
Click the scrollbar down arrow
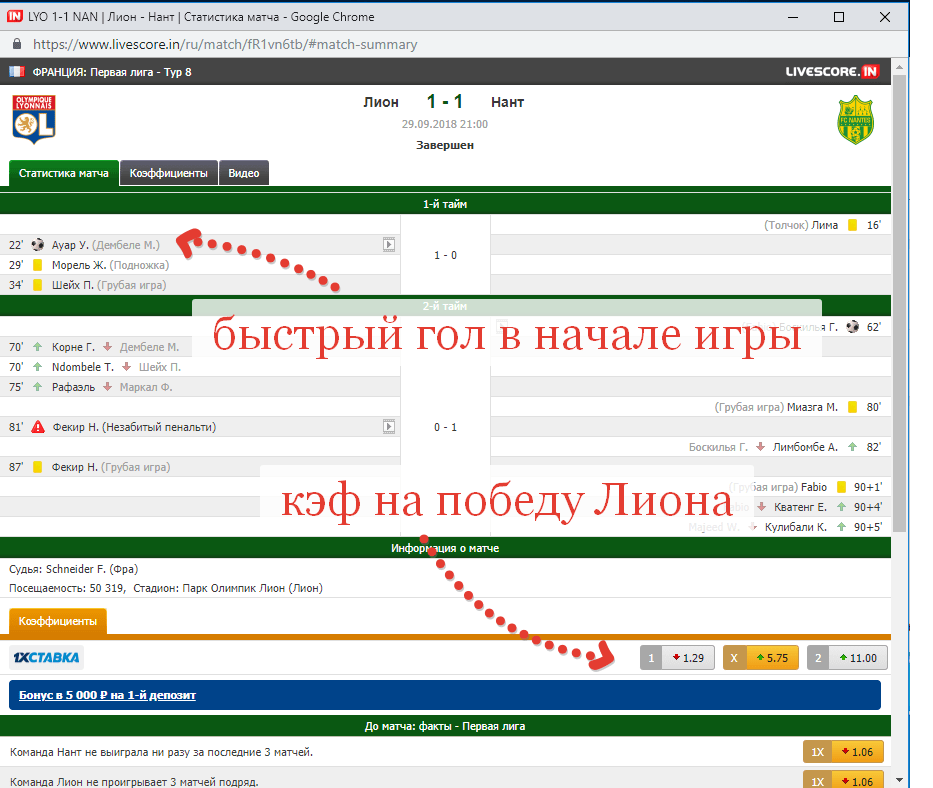(x=898, y=780)
